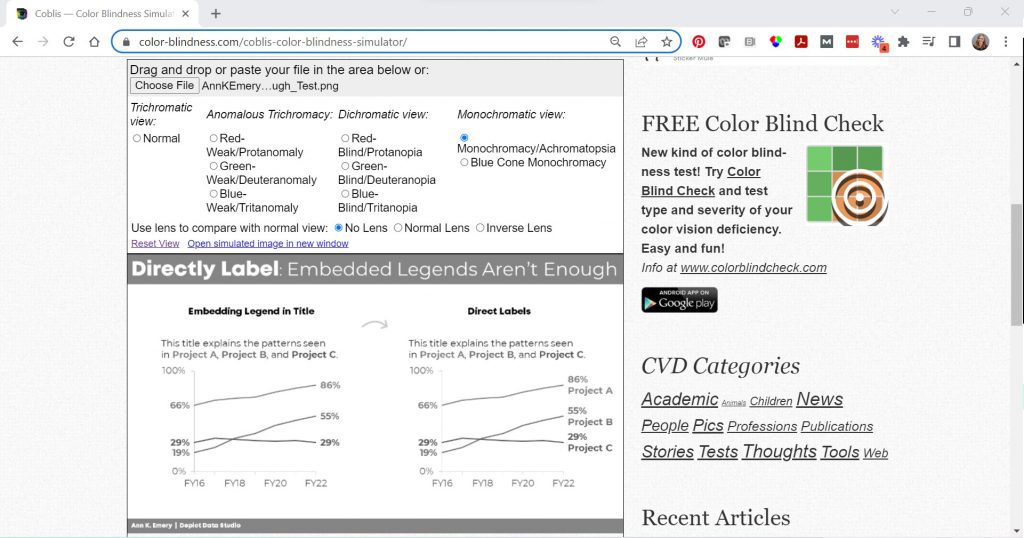Click the Choose File button
1024x538 pixels.
pyautogui.click(x=165, y=86)
